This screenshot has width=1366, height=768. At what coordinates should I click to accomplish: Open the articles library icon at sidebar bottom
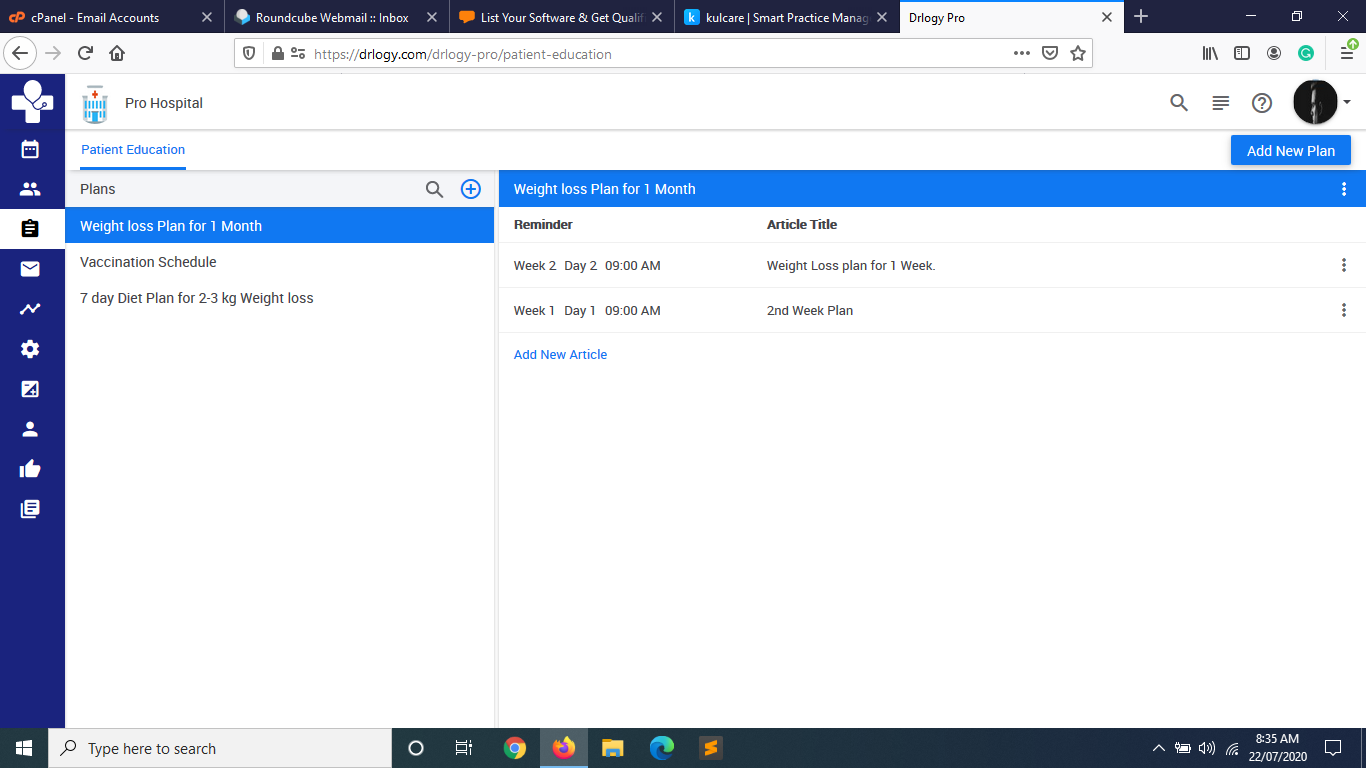tap(30, 508)
